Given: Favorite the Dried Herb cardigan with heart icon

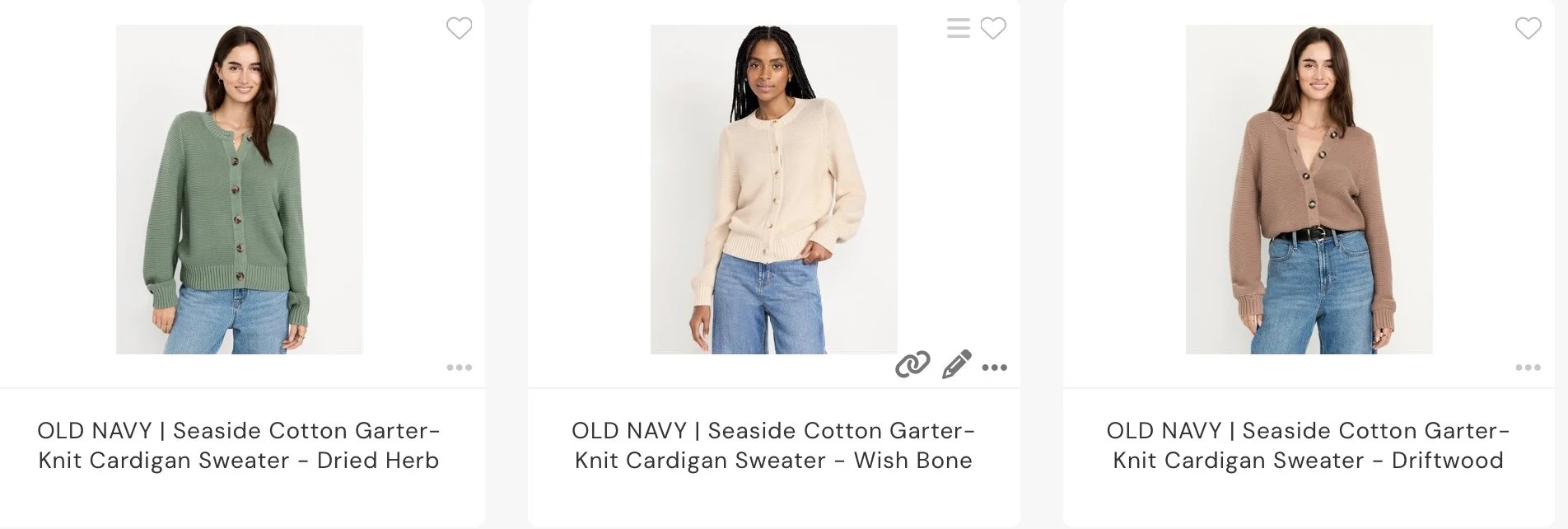Looking at the screenshot, I should click(460, 29).
